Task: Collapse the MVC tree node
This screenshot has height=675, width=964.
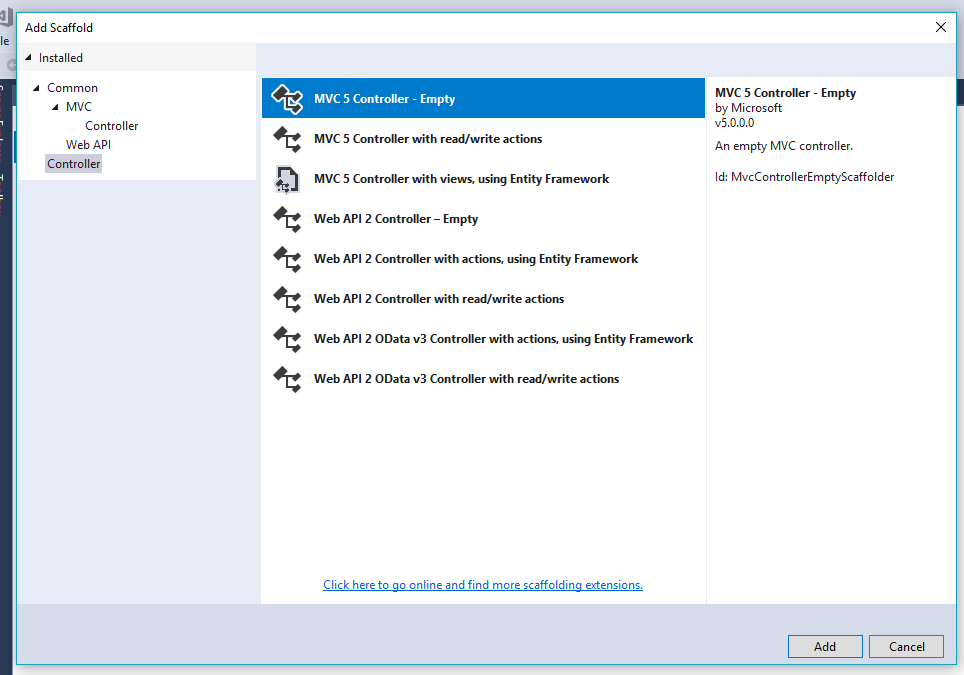Action: click(x=56, y=106)
